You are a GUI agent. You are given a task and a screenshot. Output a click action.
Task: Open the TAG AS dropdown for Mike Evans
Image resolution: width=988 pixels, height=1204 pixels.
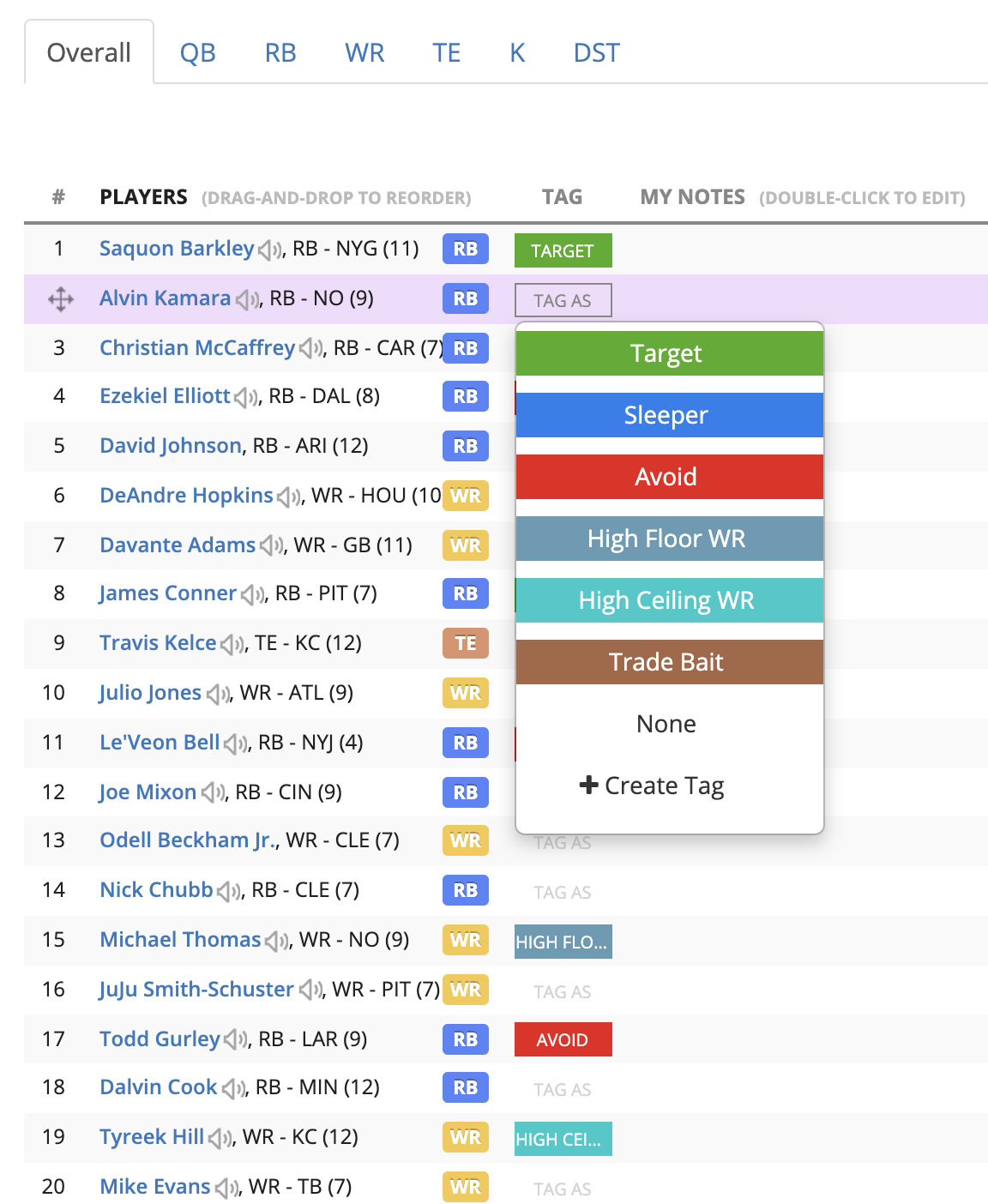tap(563, 1189)
